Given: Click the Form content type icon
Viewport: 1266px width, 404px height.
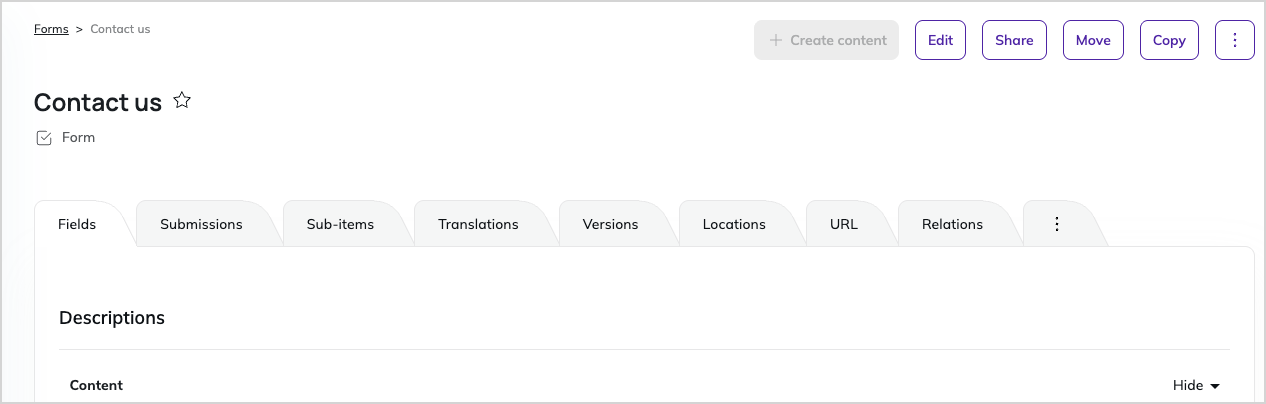Looking at the screenshot, I should (x=43, y=138).
